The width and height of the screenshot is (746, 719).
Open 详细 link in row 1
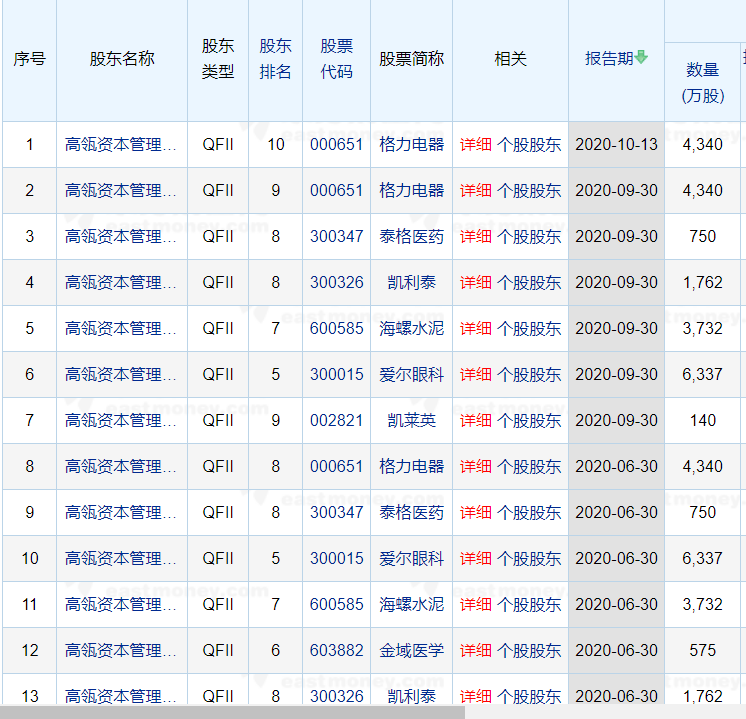coord(475,144)
